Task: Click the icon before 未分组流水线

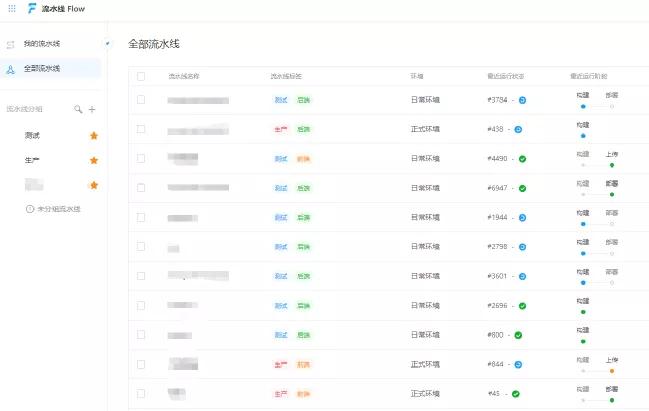Action: click(x=30, y=209)
